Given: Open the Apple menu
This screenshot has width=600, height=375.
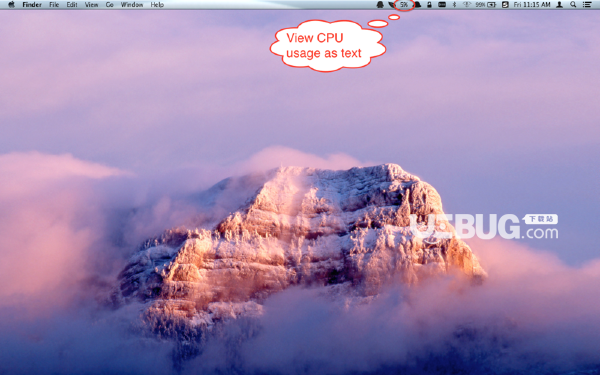Looking at the screenshot, I should (x=11, y=5).
